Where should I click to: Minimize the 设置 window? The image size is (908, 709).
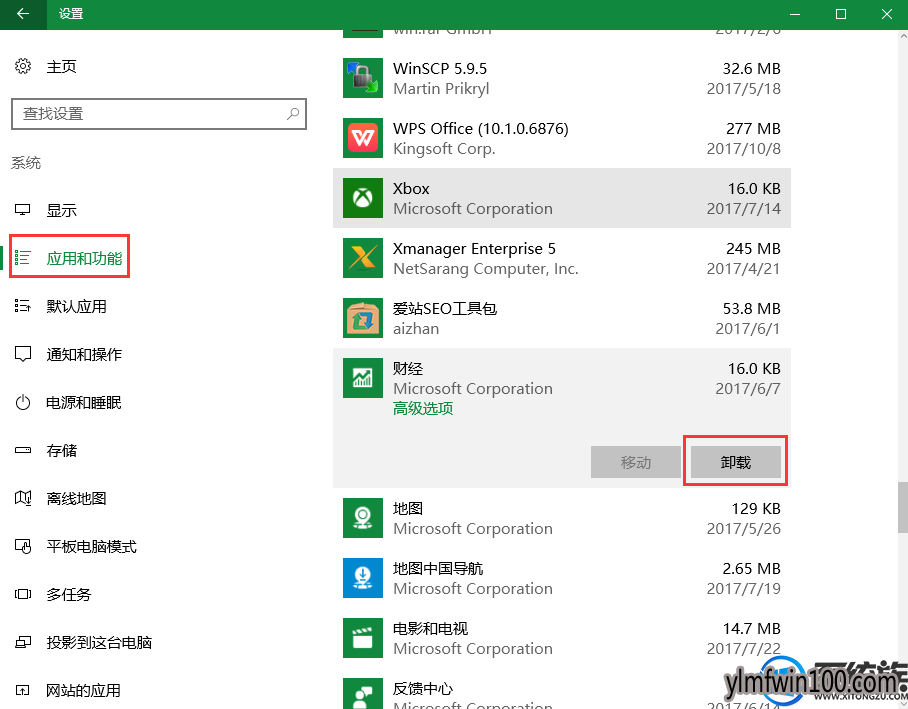(x=795, y=14)
